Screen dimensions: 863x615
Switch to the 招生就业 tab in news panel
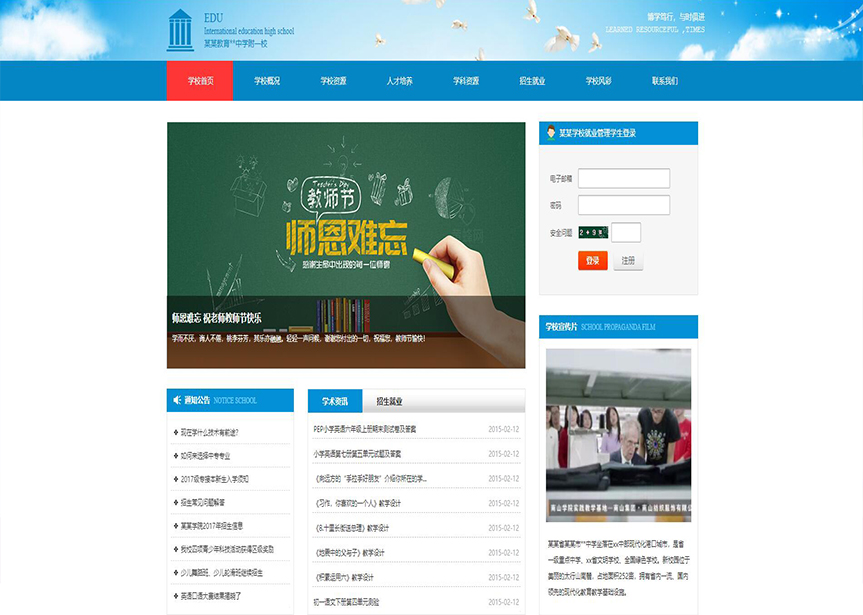tap(389, 401)
